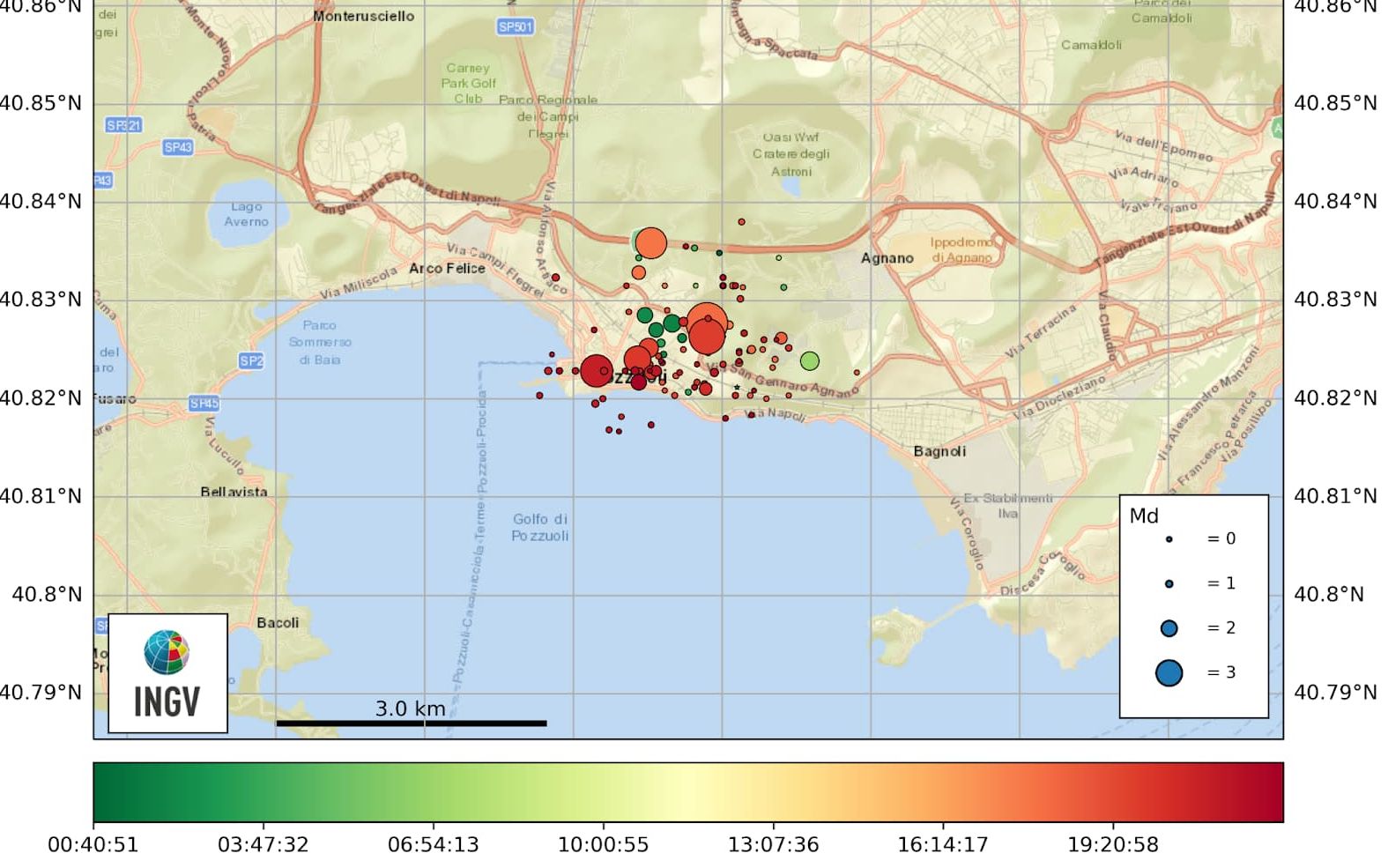1388x868 pixels.
Task: Click the 10:00:55 colorbar tick label
Action: pyautogui.click(x=603, y=845)
